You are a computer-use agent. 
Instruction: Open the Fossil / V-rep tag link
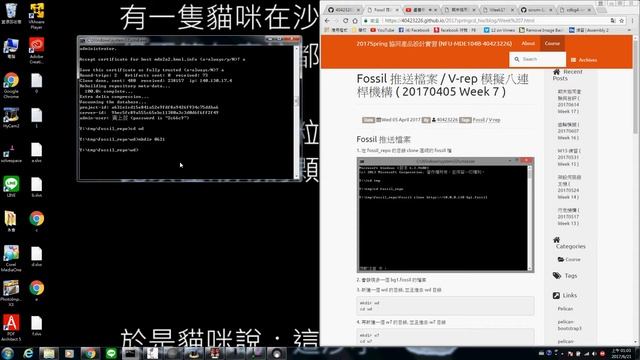(x=486, y=120)
